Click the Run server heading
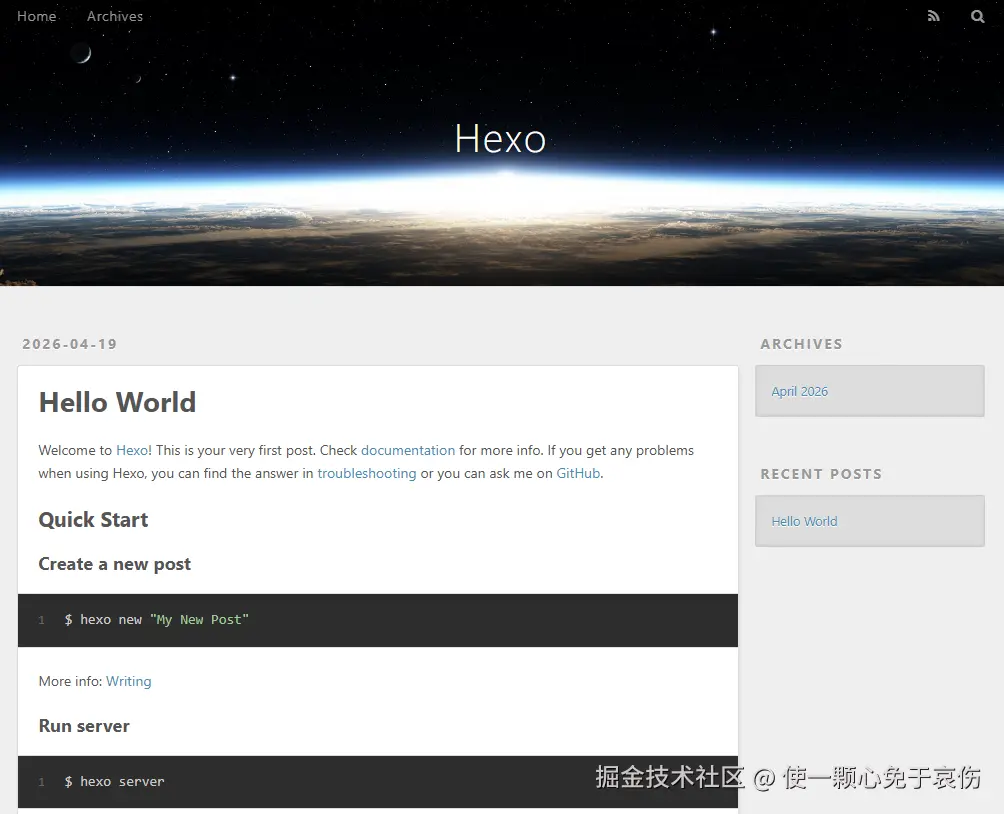The image size is (1004, 814). click(84, 726)
